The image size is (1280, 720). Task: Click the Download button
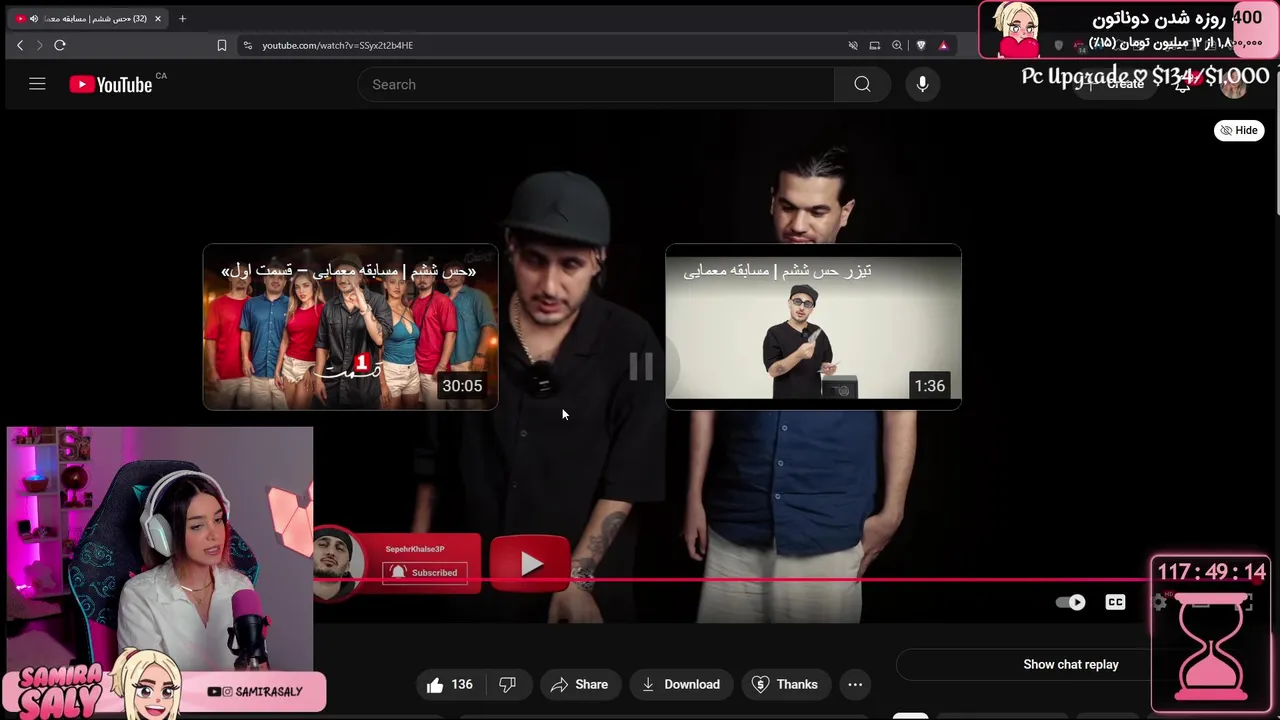681,684
